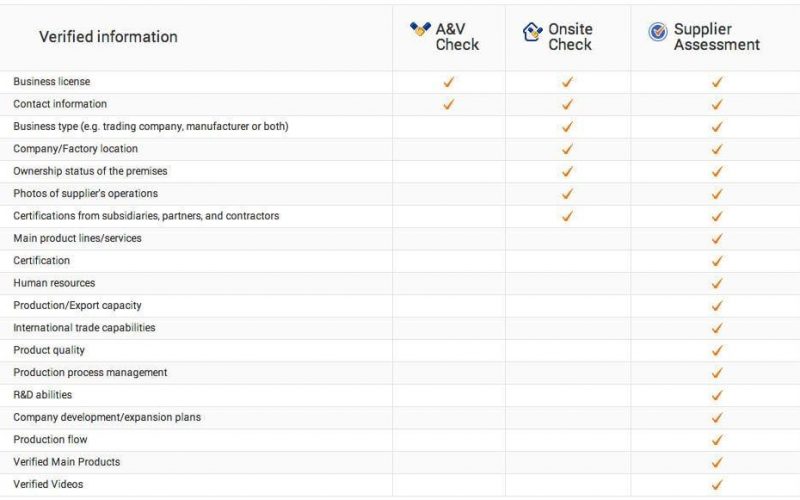The width and height of the screenshot is (800, 500).
Task: Click Supplier Assessment checkmark for R&D abilities
Action: [x=717, y=395]
